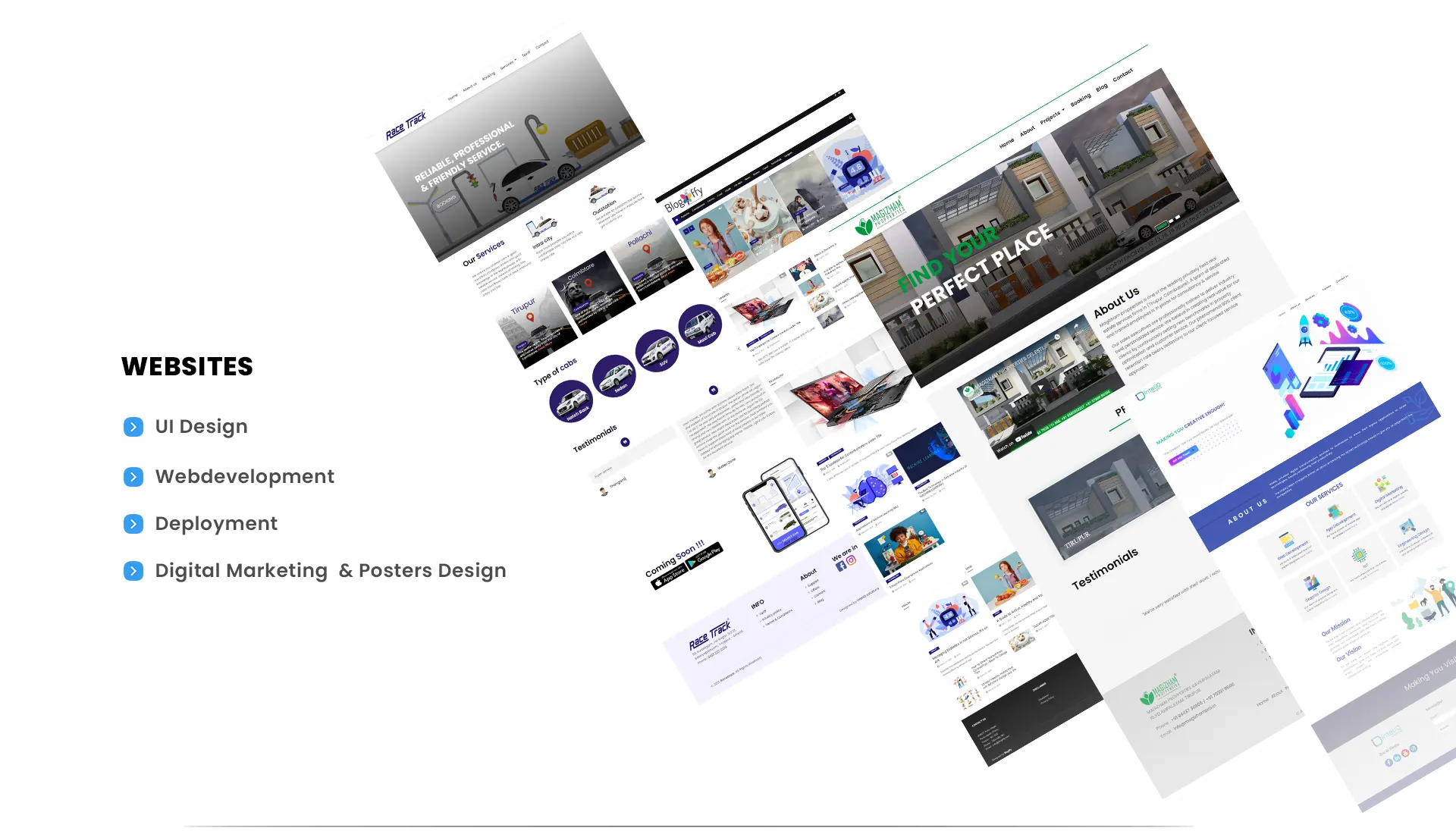Click the arrow bullet next to Webdevelopment
This screenshot has height=834, width=1456.
point(133,477)
